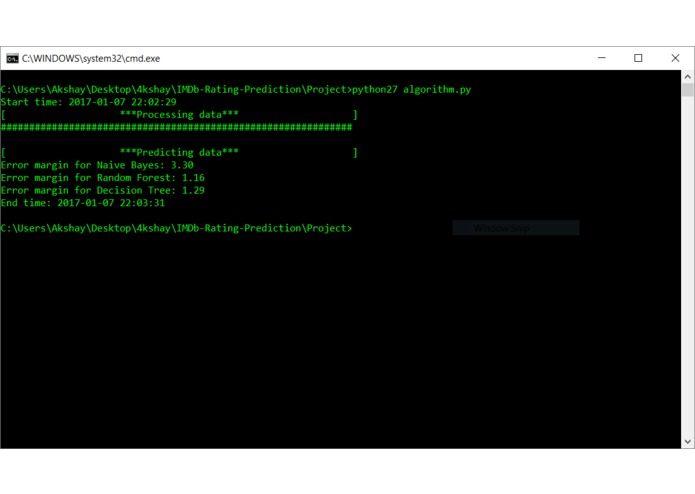Click the bottom command prompt path line
The width and height of the screenshot is (695, 494).
coord(176,228)
